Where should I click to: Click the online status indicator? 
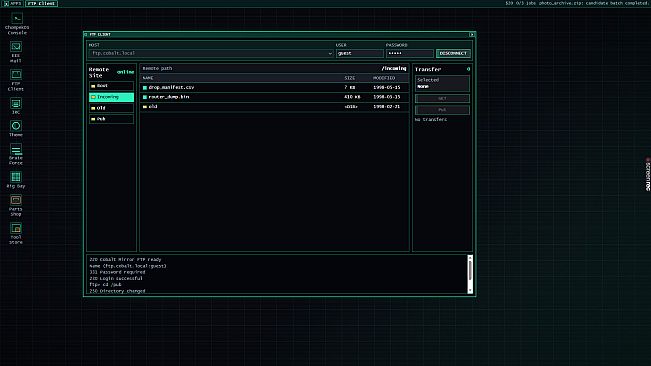(125, 72)
